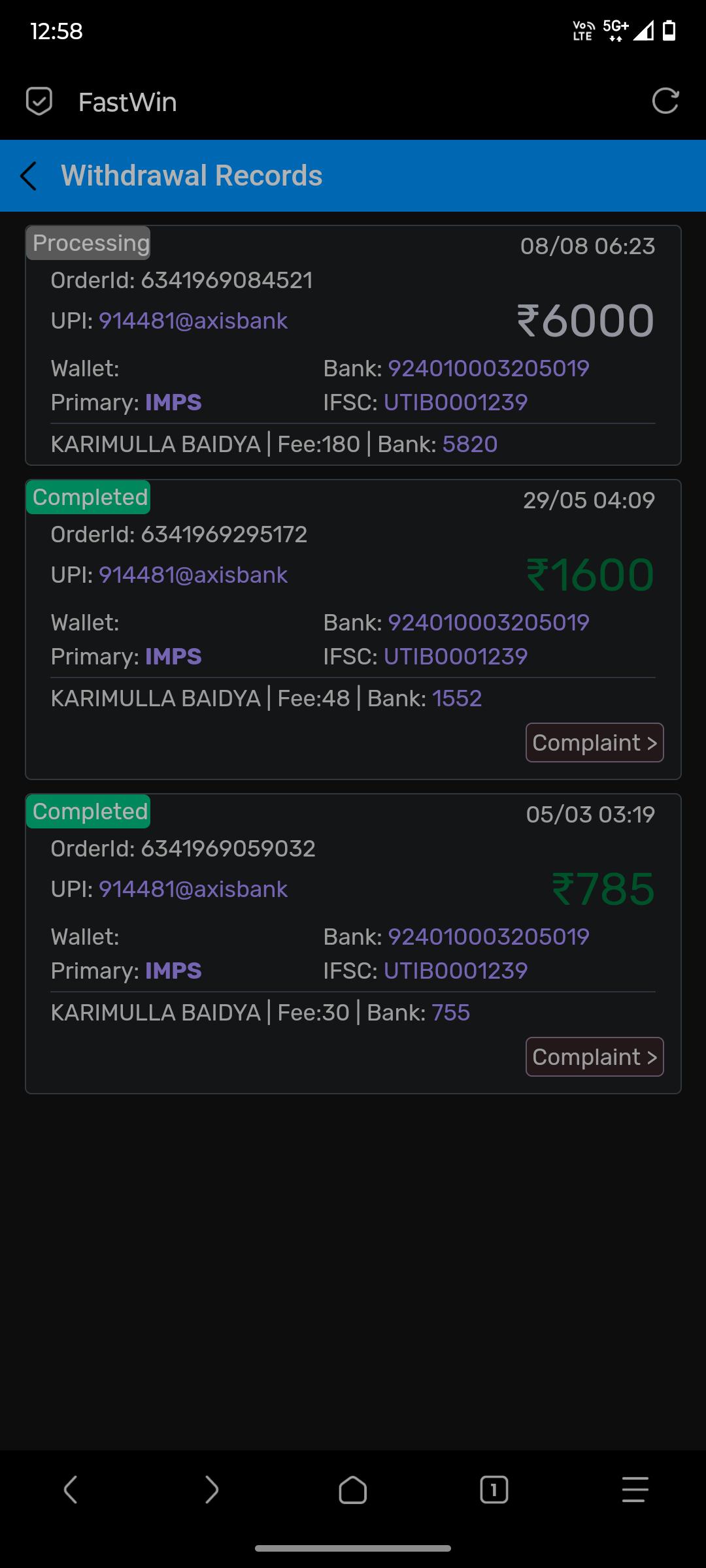Tap the Completed badge on the 05/03 record
This screenshot has height=1568, width=706.
point(89,811)
